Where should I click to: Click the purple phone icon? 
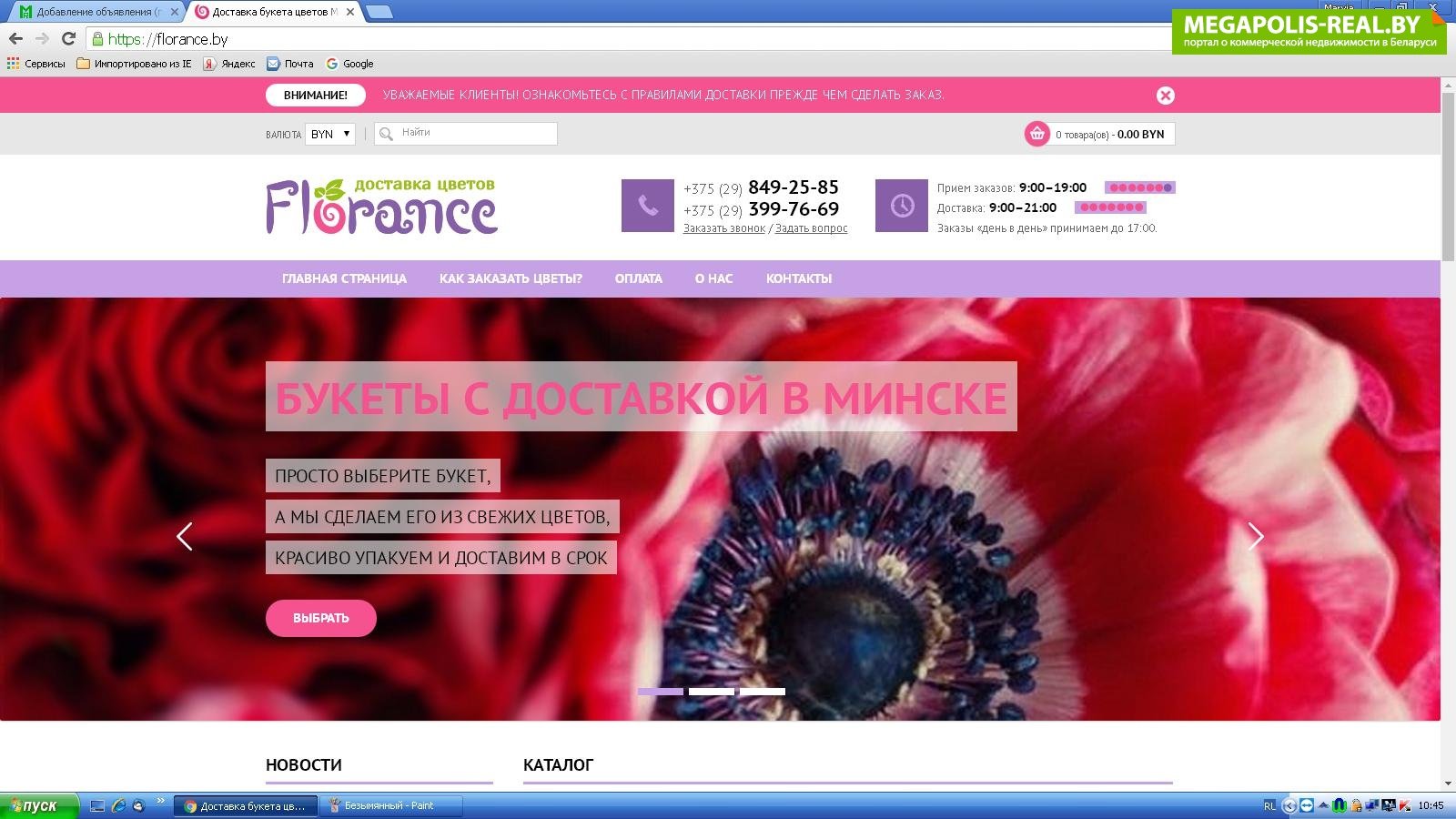pyautogui.click(x=647, y=206)
